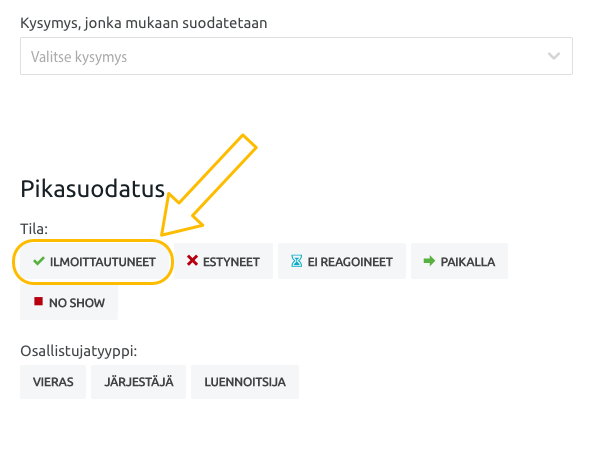Click green arrow icon on Paikalla
The image size is (602, 465).
click(x=429, y=261)
